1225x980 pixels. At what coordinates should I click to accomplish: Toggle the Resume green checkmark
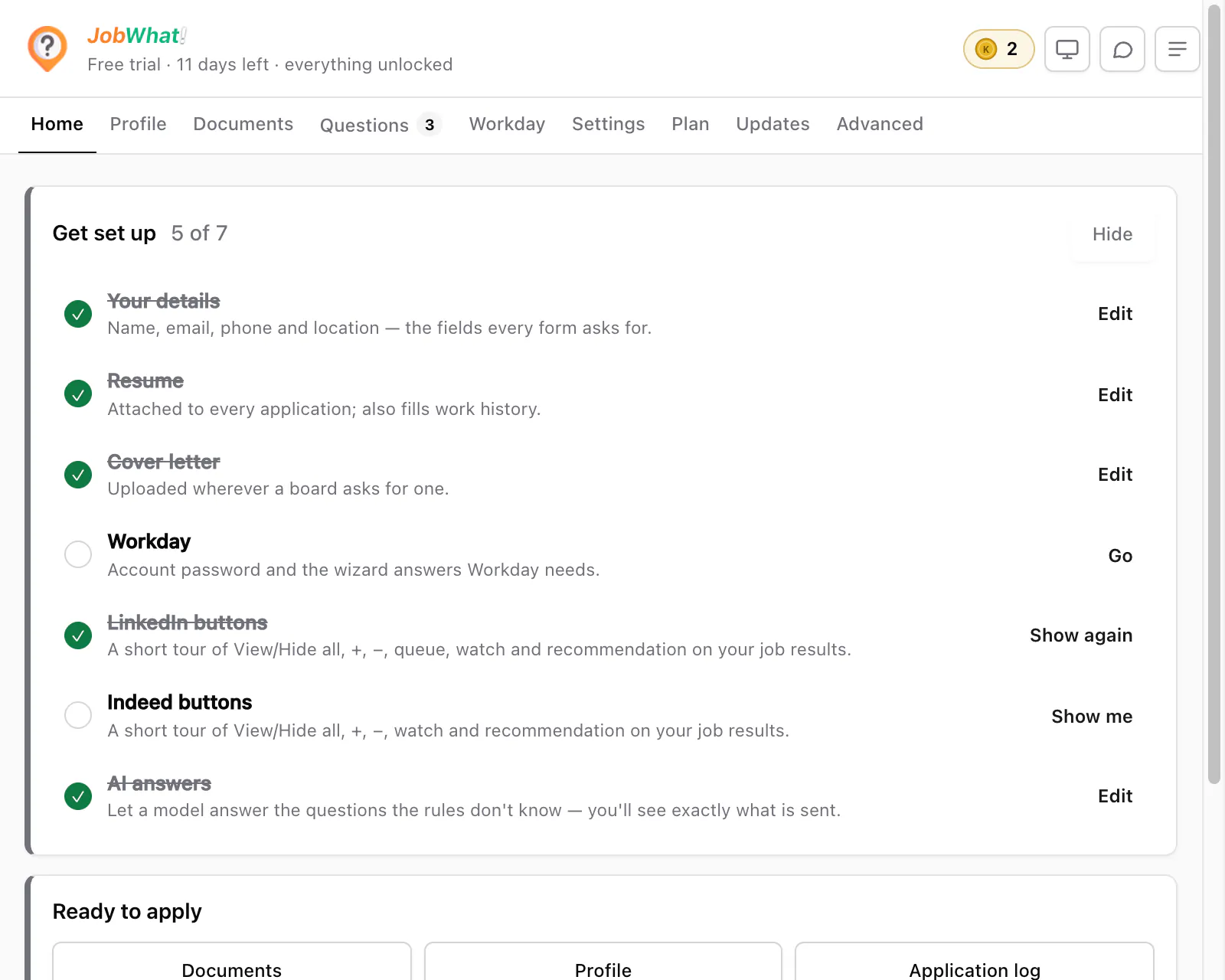(78, 394)
